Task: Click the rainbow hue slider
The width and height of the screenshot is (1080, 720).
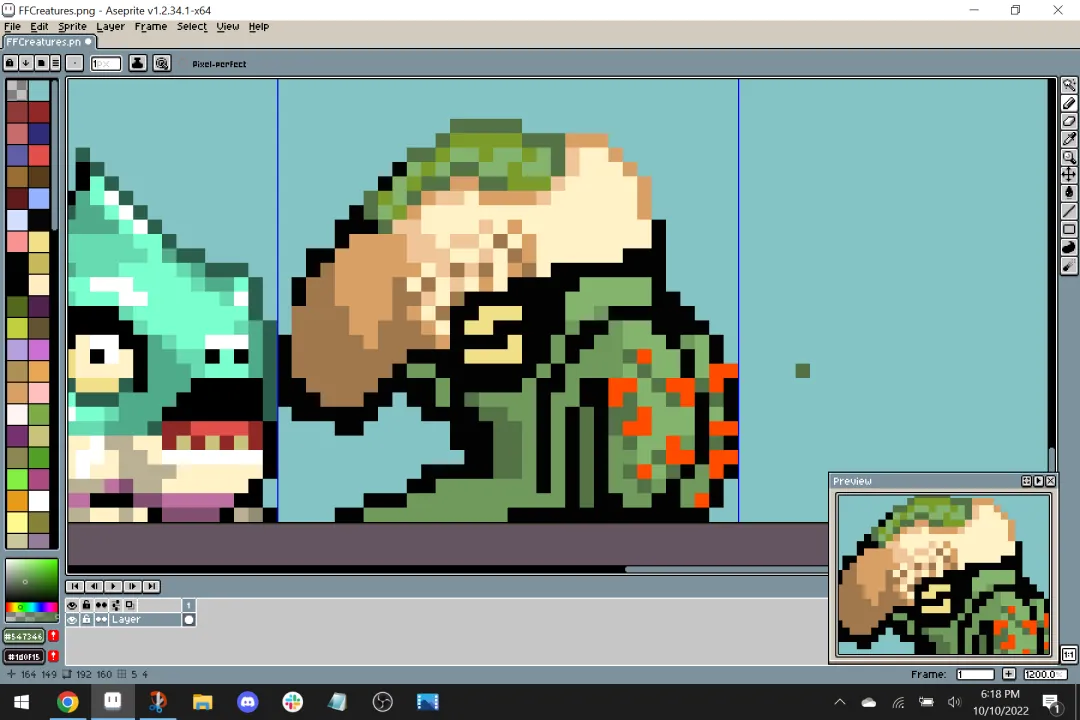Action: click(32, 607)
